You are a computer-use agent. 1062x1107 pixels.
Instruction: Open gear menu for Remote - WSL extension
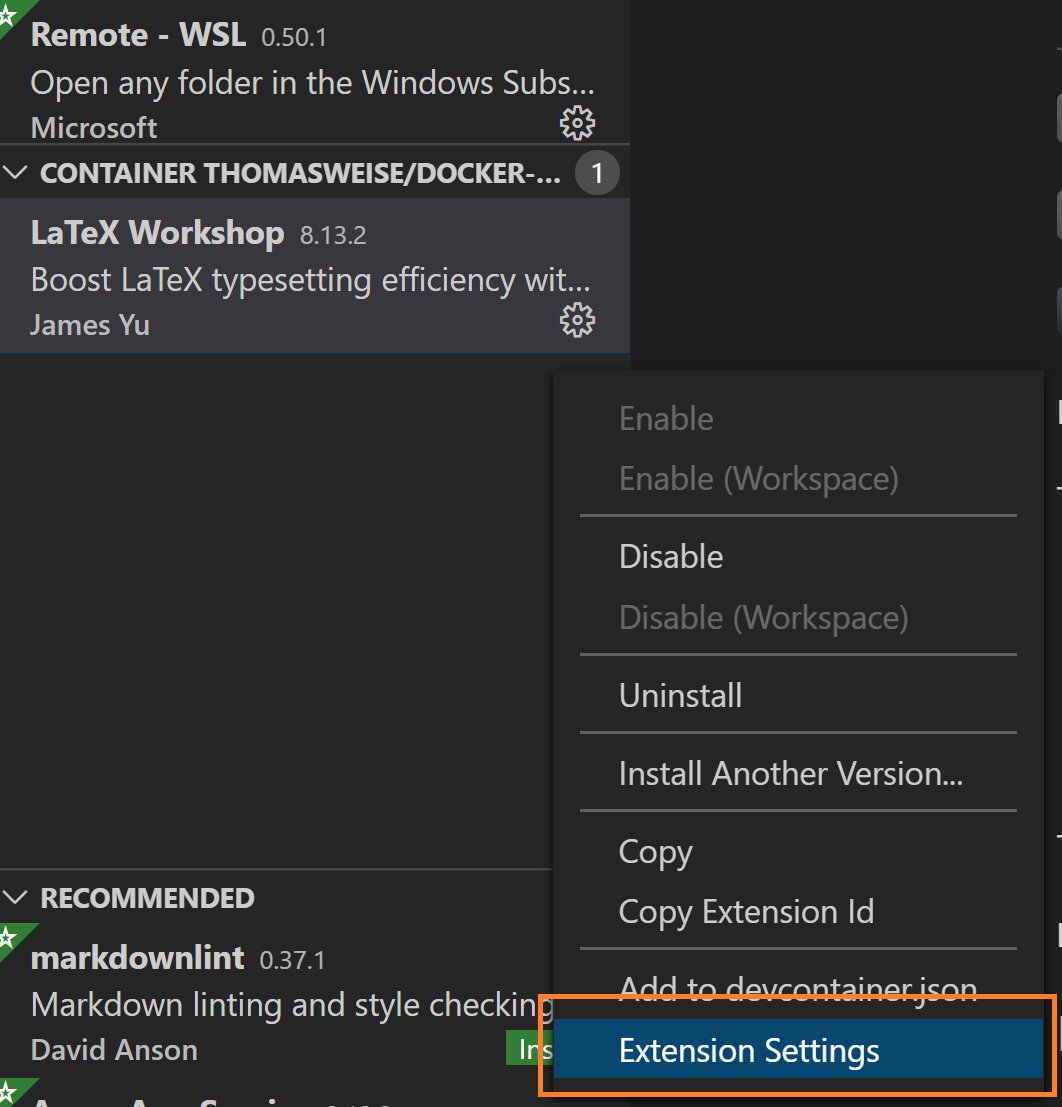(x=577, y=124)
